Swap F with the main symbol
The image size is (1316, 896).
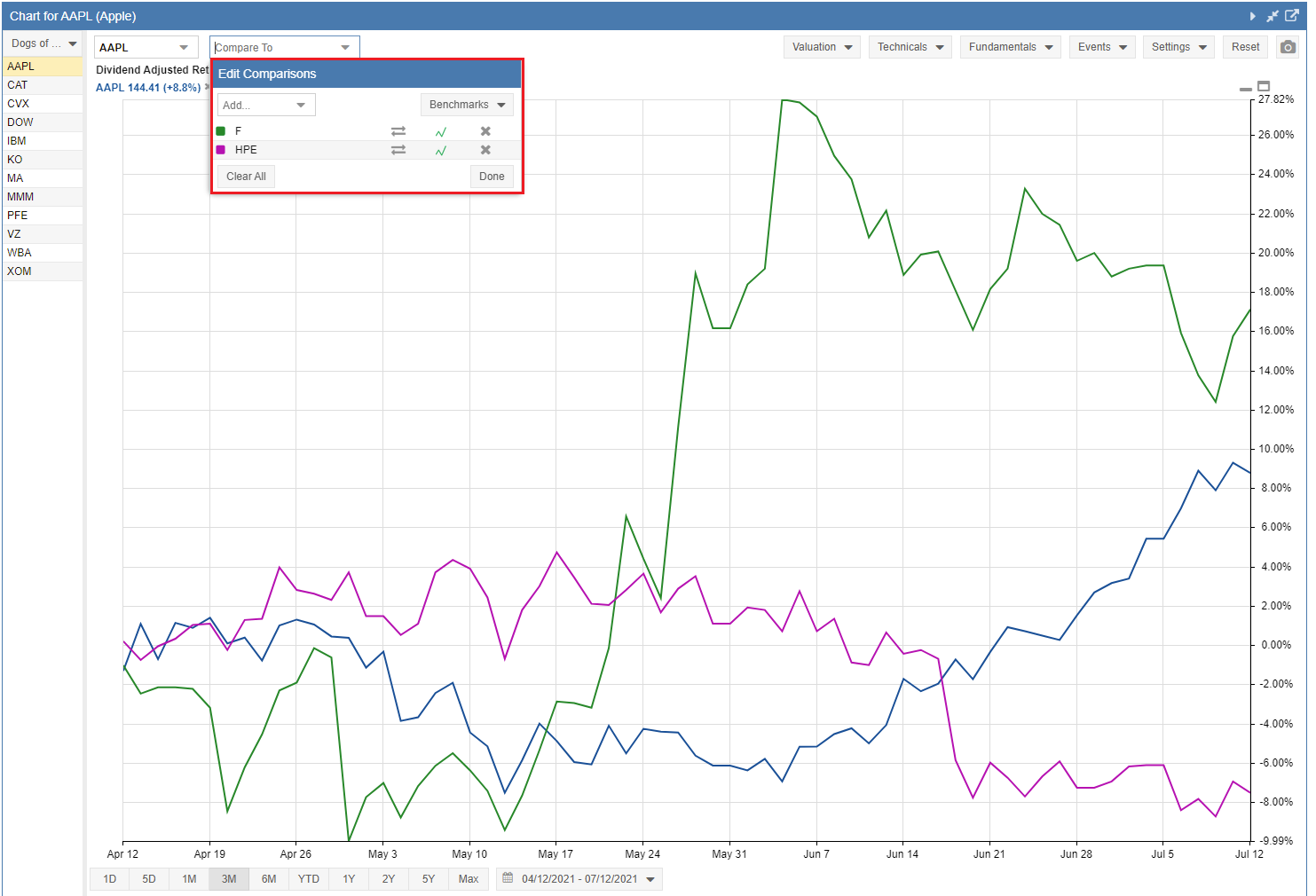[398, 131]
